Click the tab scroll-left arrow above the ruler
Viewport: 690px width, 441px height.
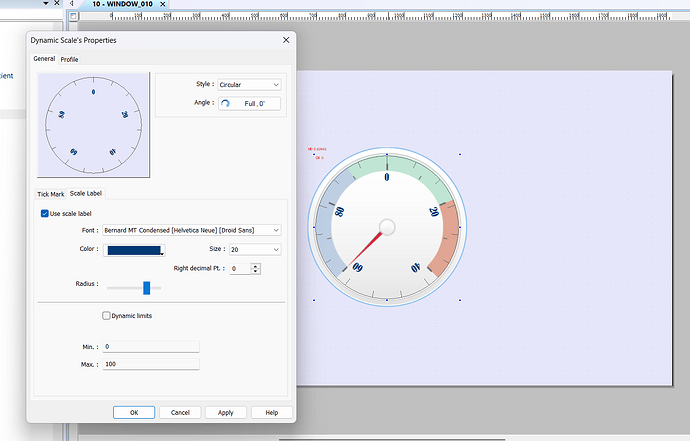(x=74, y=4)
